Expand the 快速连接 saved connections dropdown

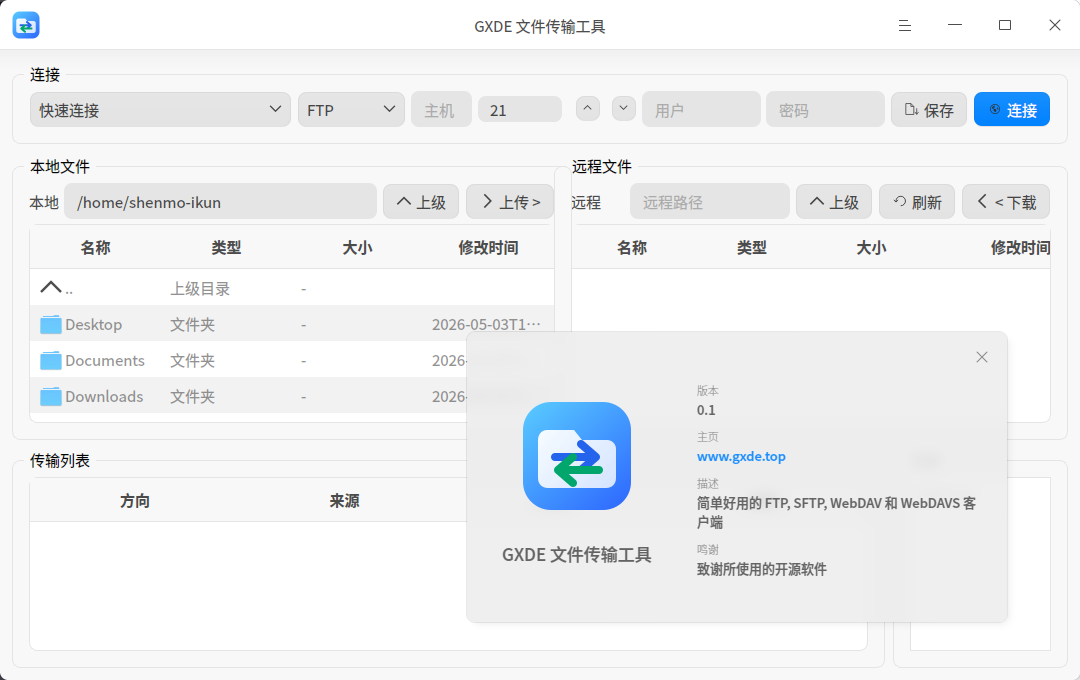(x=160, y=110)
